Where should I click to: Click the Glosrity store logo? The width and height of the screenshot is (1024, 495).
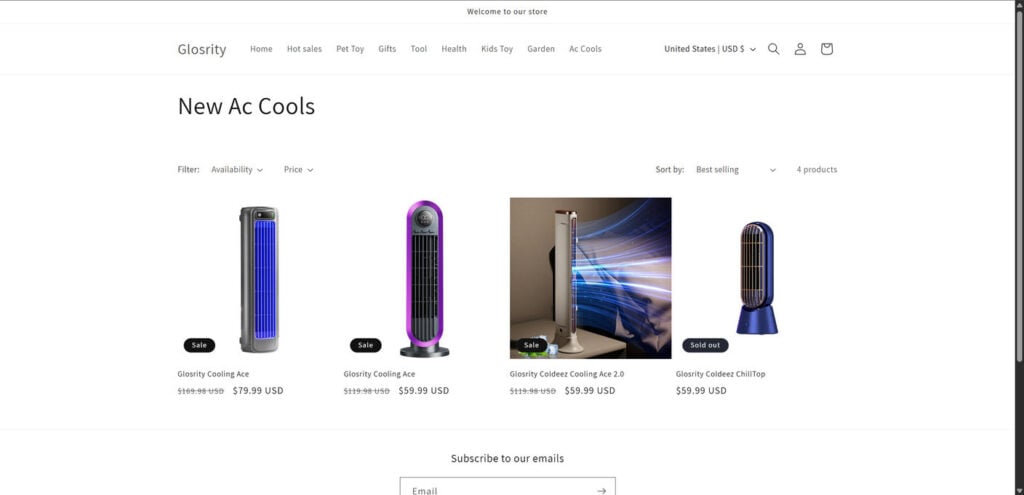[x=202, y=49]
